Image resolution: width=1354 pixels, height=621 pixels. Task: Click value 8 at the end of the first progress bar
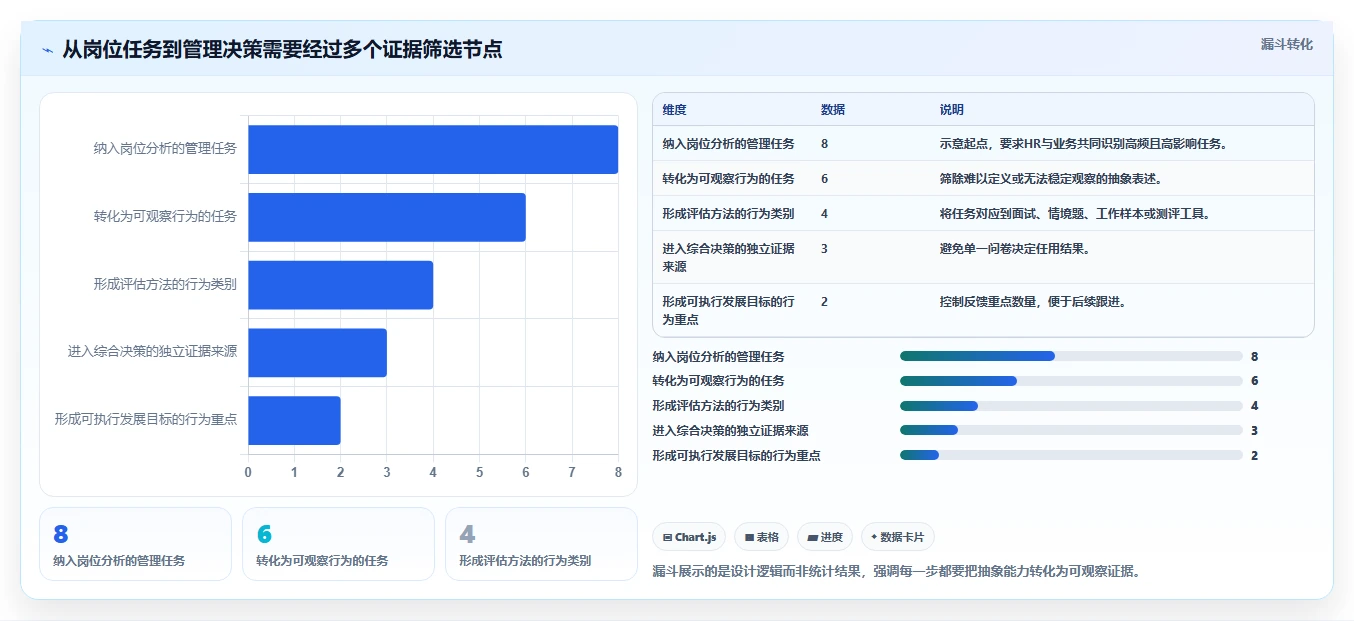coord(1254,356)
